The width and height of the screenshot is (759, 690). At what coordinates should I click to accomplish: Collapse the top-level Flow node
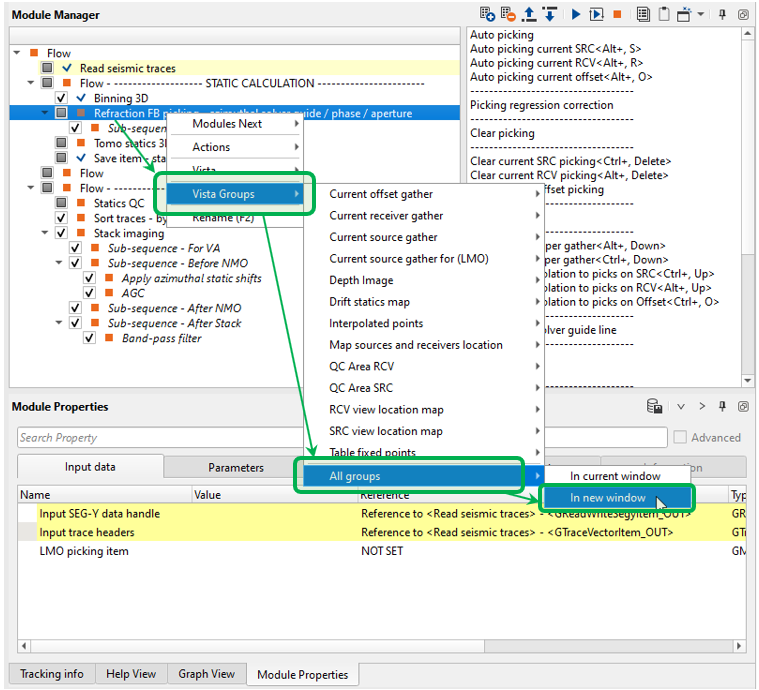pos(18,53)
